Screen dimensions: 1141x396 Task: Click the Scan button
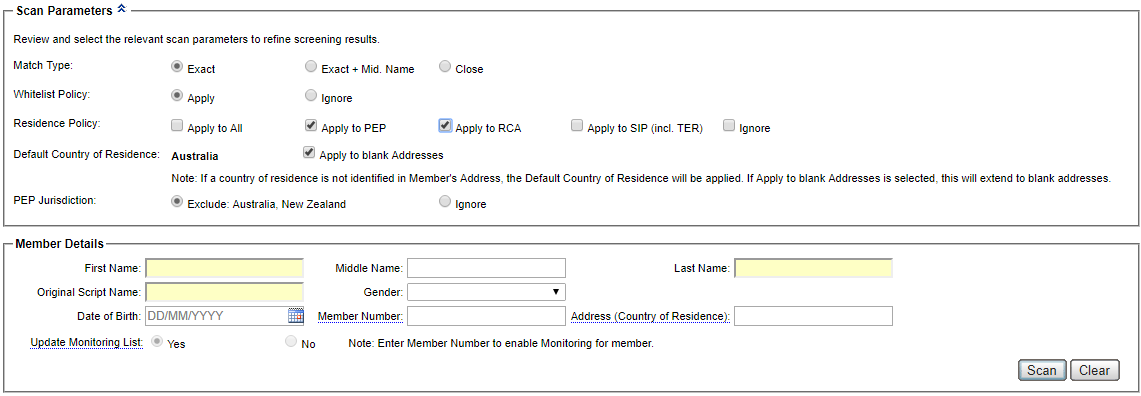pos(1041,370)
